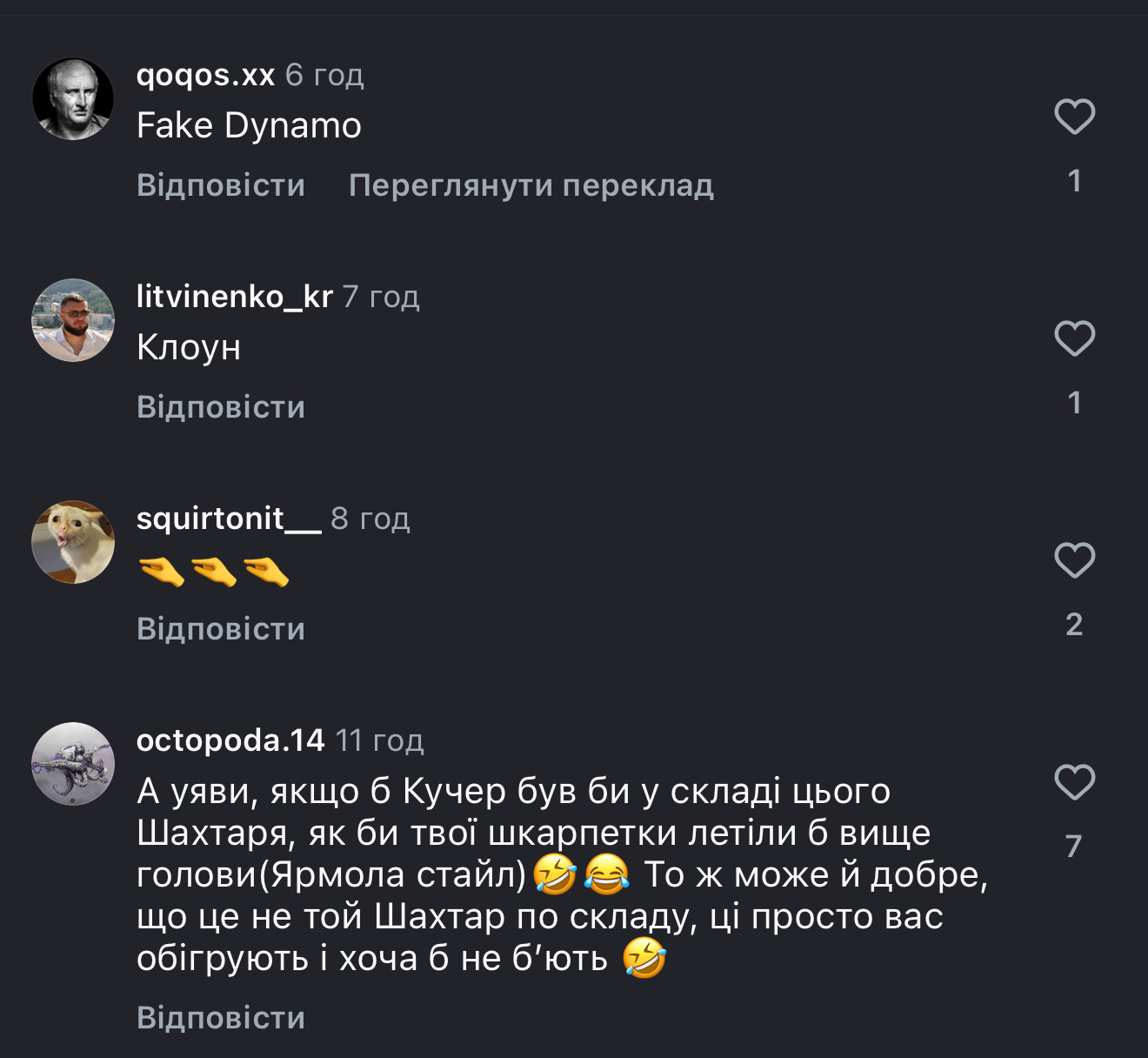Tap heart on squirtonit__ comment
This screenshot has height=1058, width=1148.
click(1074, 560)
